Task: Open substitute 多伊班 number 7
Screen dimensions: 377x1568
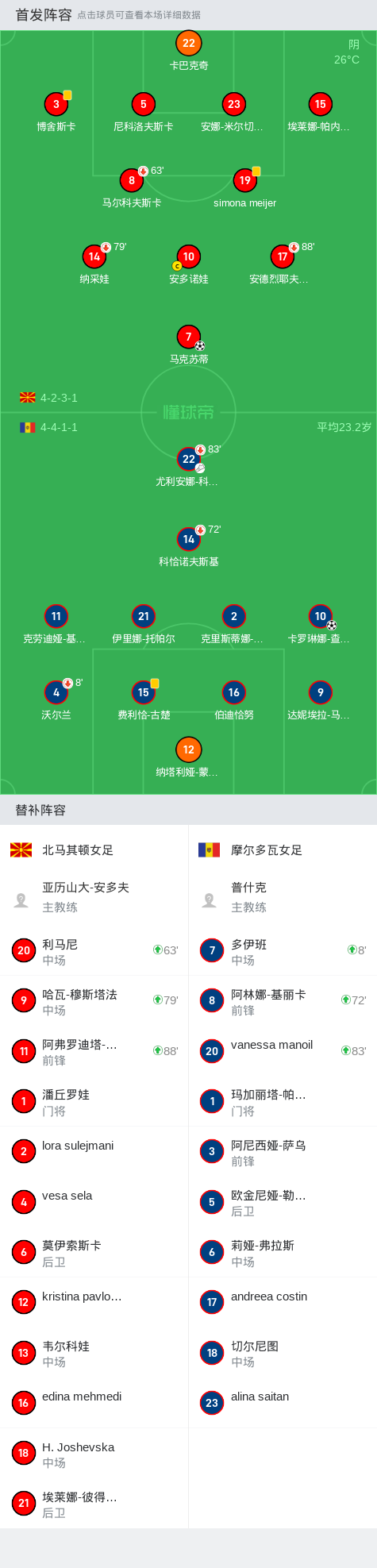Action: coord(283,950)
